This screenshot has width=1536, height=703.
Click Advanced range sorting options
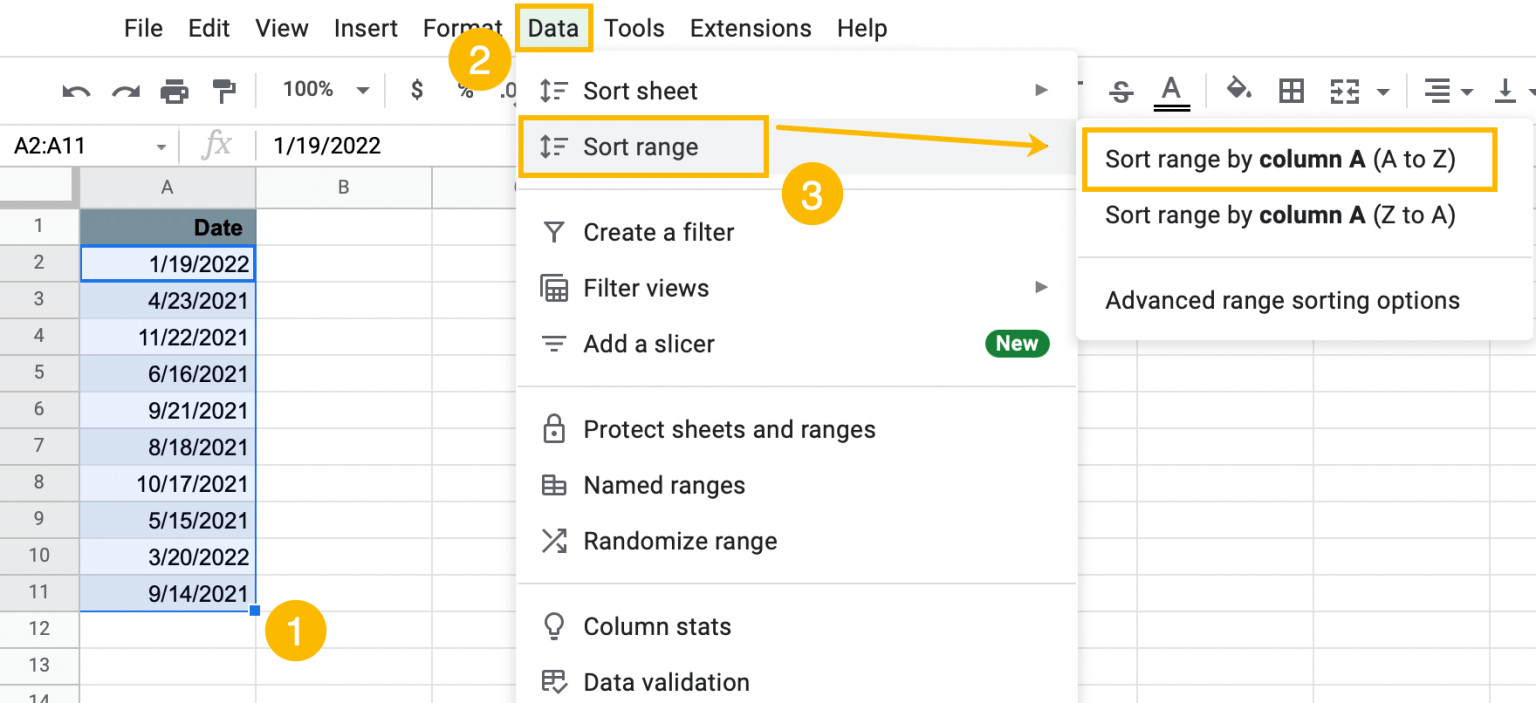click(1281, 300)
